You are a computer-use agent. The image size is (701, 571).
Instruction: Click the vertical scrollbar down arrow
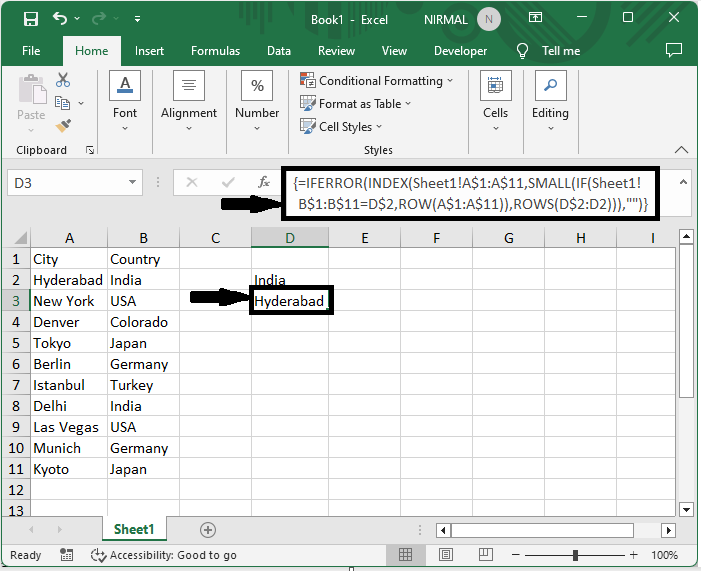[686, 509]
